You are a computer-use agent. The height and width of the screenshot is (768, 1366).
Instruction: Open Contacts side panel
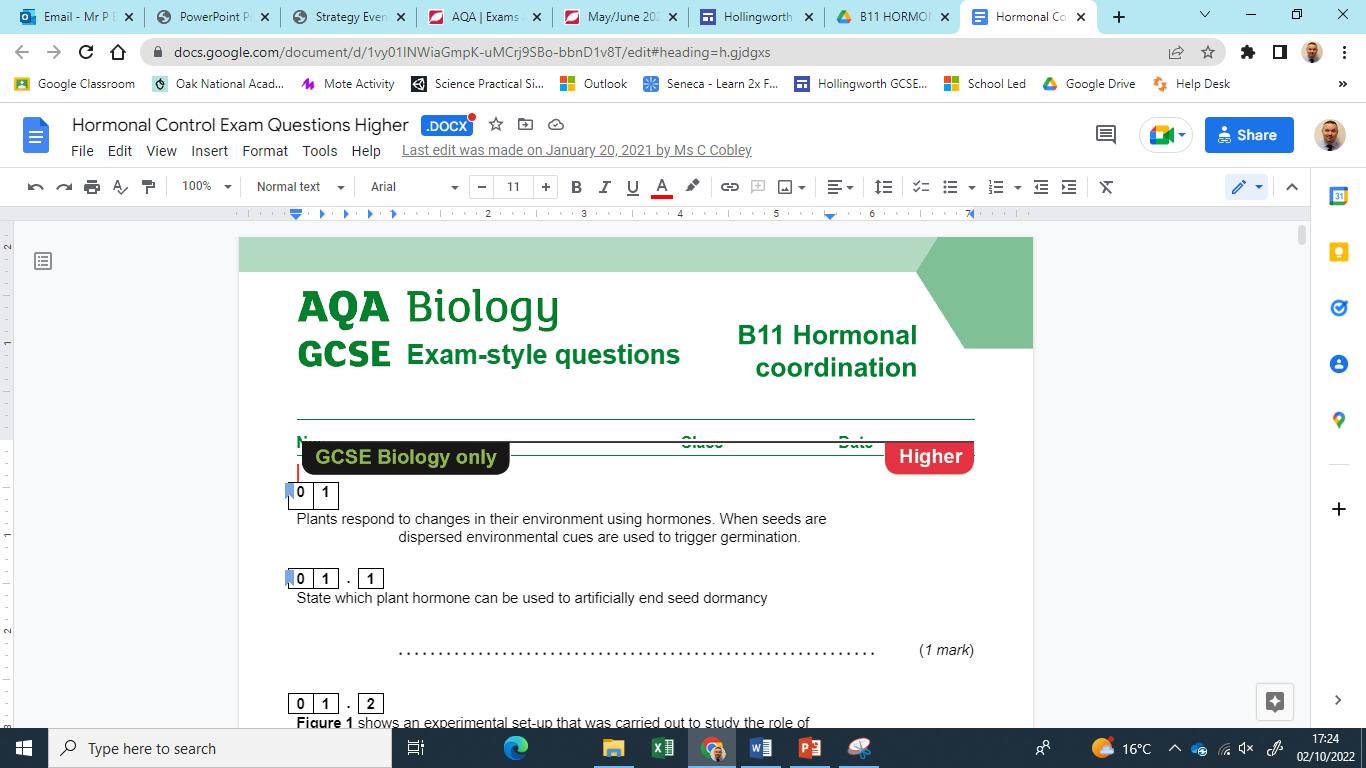coord(1339,364)
